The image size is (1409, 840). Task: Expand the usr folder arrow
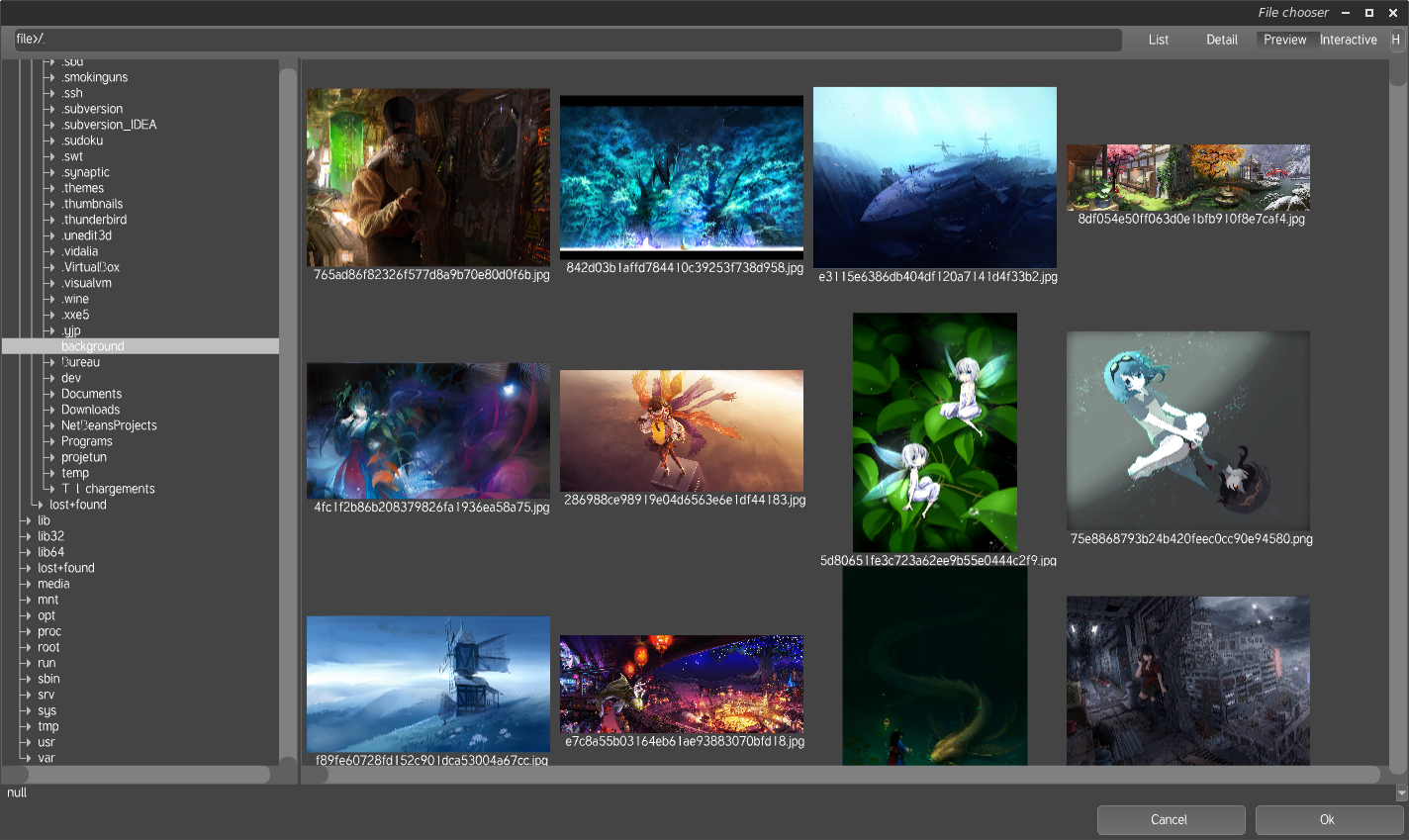tap(27, 742)
